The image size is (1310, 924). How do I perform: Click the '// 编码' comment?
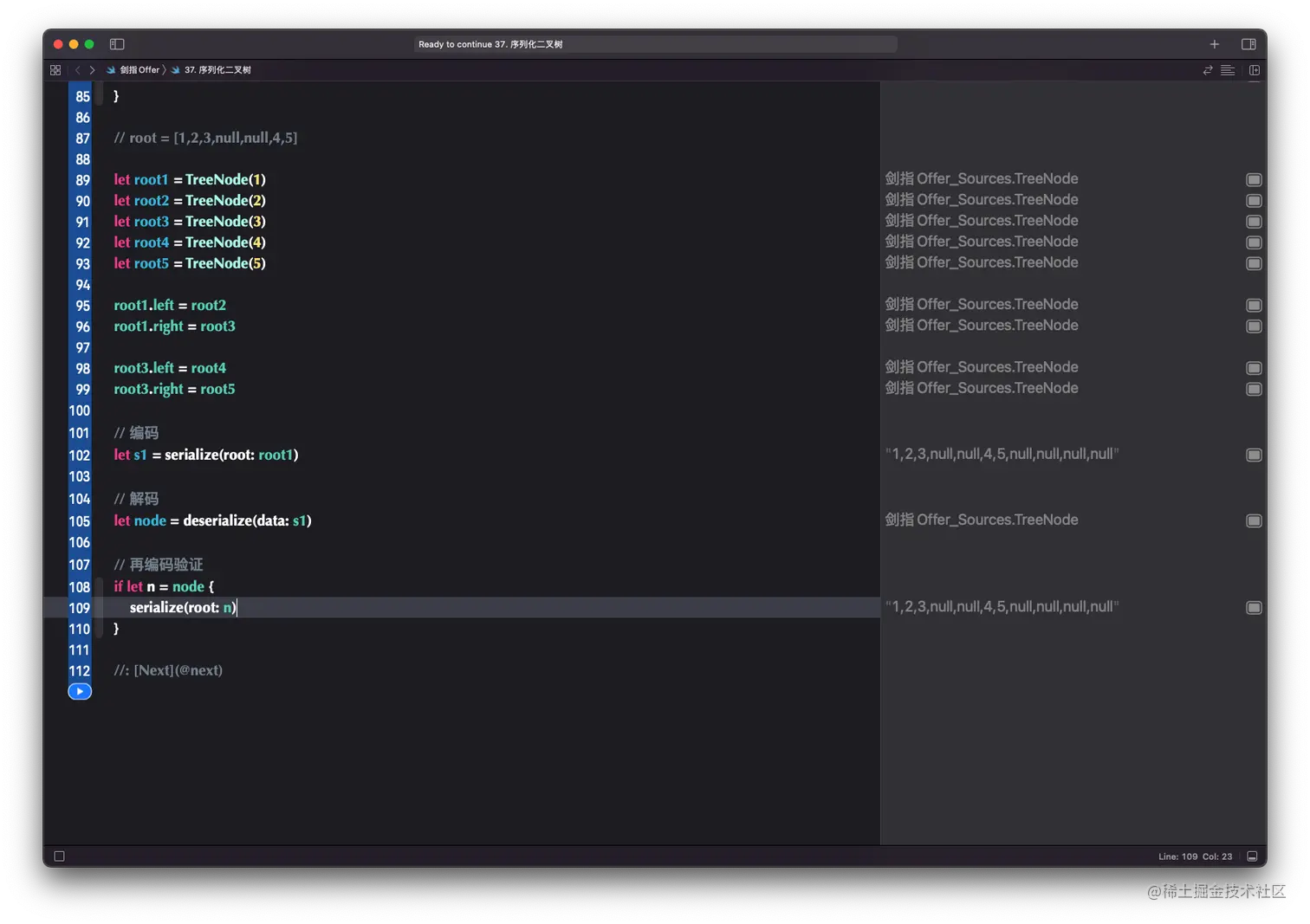[x=136, y=433]
